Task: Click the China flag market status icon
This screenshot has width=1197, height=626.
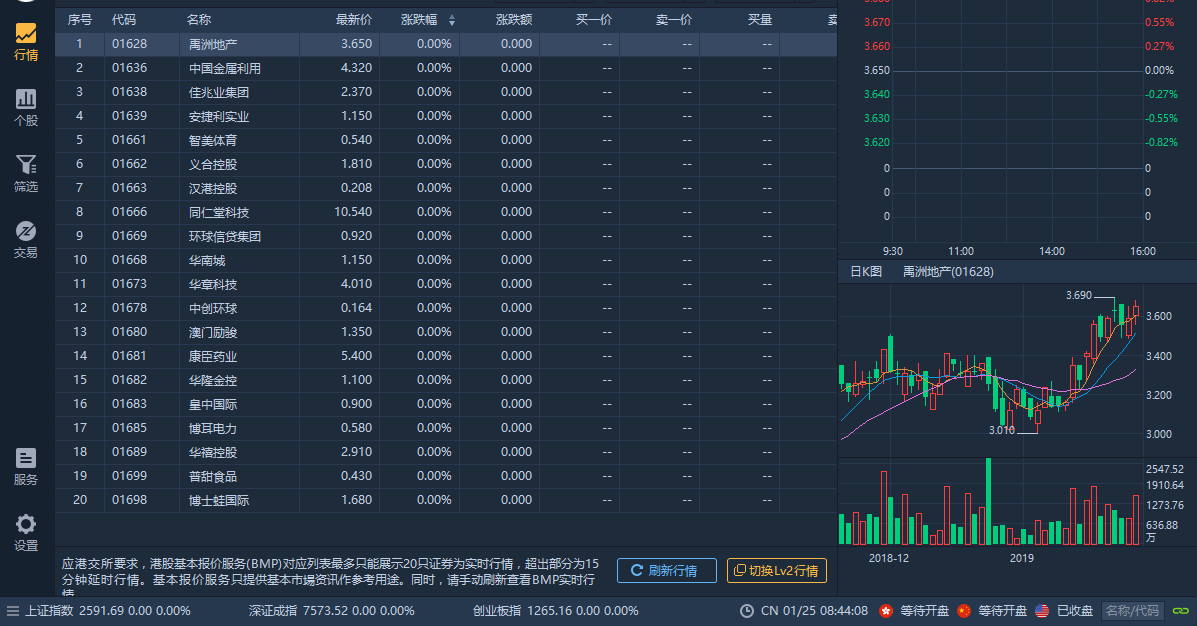Action: click(964, 611)
